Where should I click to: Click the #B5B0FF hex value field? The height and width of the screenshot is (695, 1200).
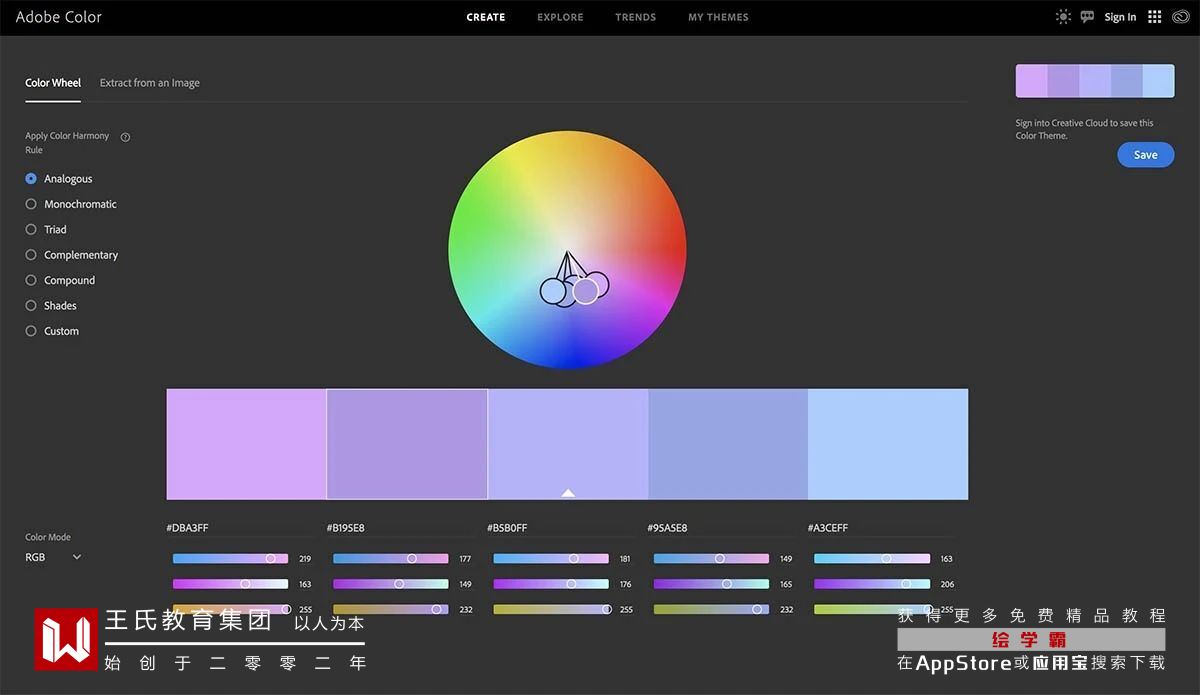pyautogui.click(x=507, y=528)
